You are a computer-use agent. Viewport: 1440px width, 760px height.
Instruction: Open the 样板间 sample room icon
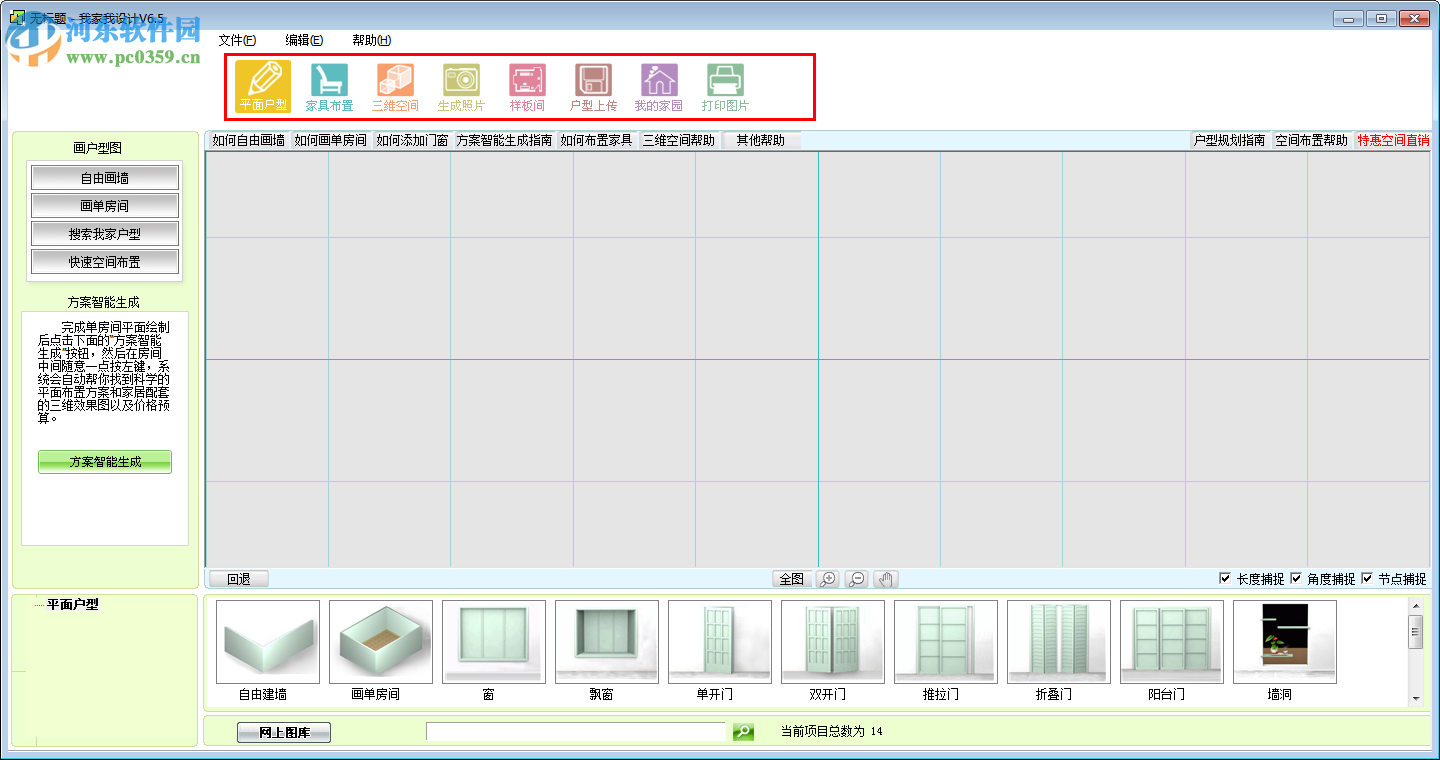pos(527,86)
